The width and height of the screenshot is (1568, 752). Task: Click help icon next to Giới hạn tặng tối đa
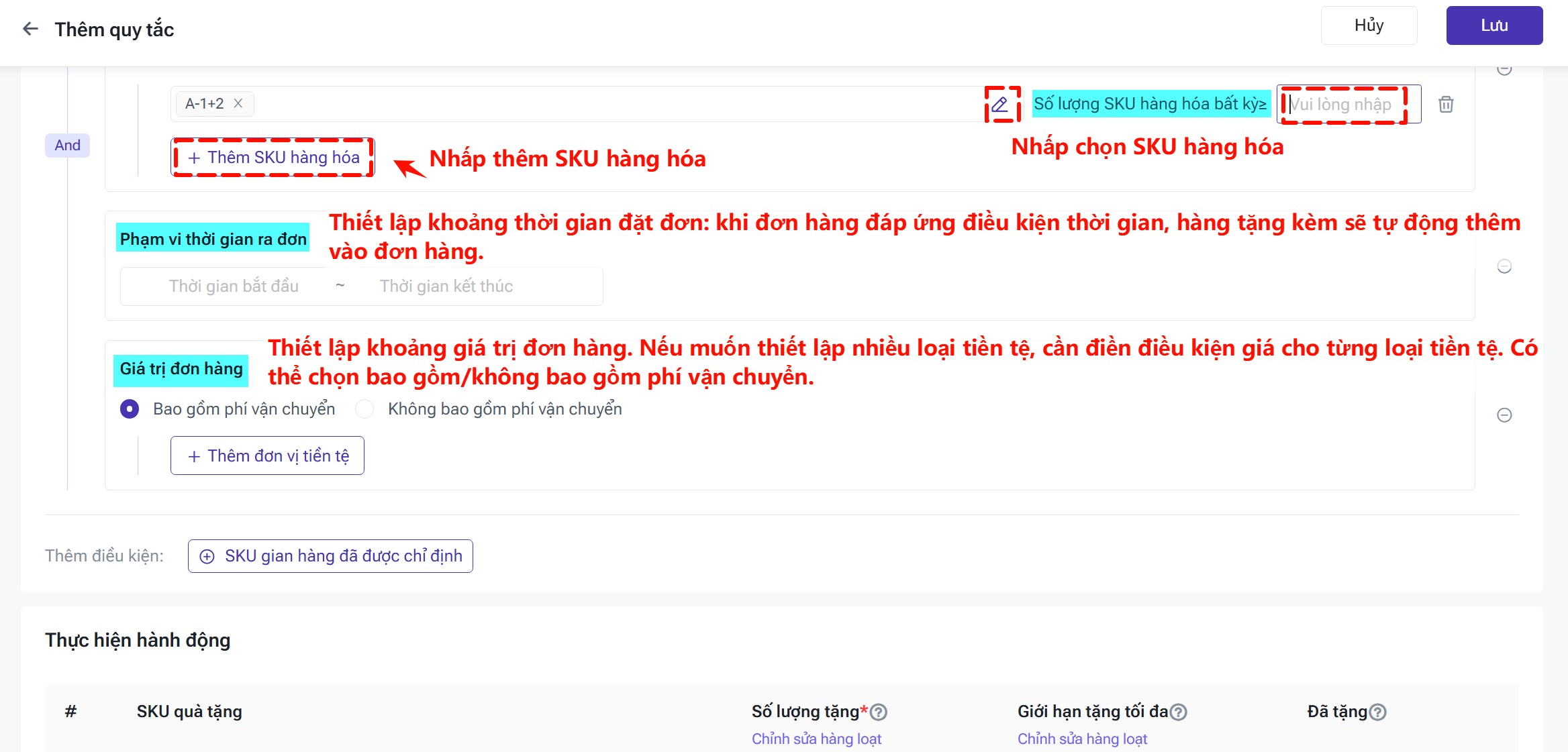(x=1178, y=712)
